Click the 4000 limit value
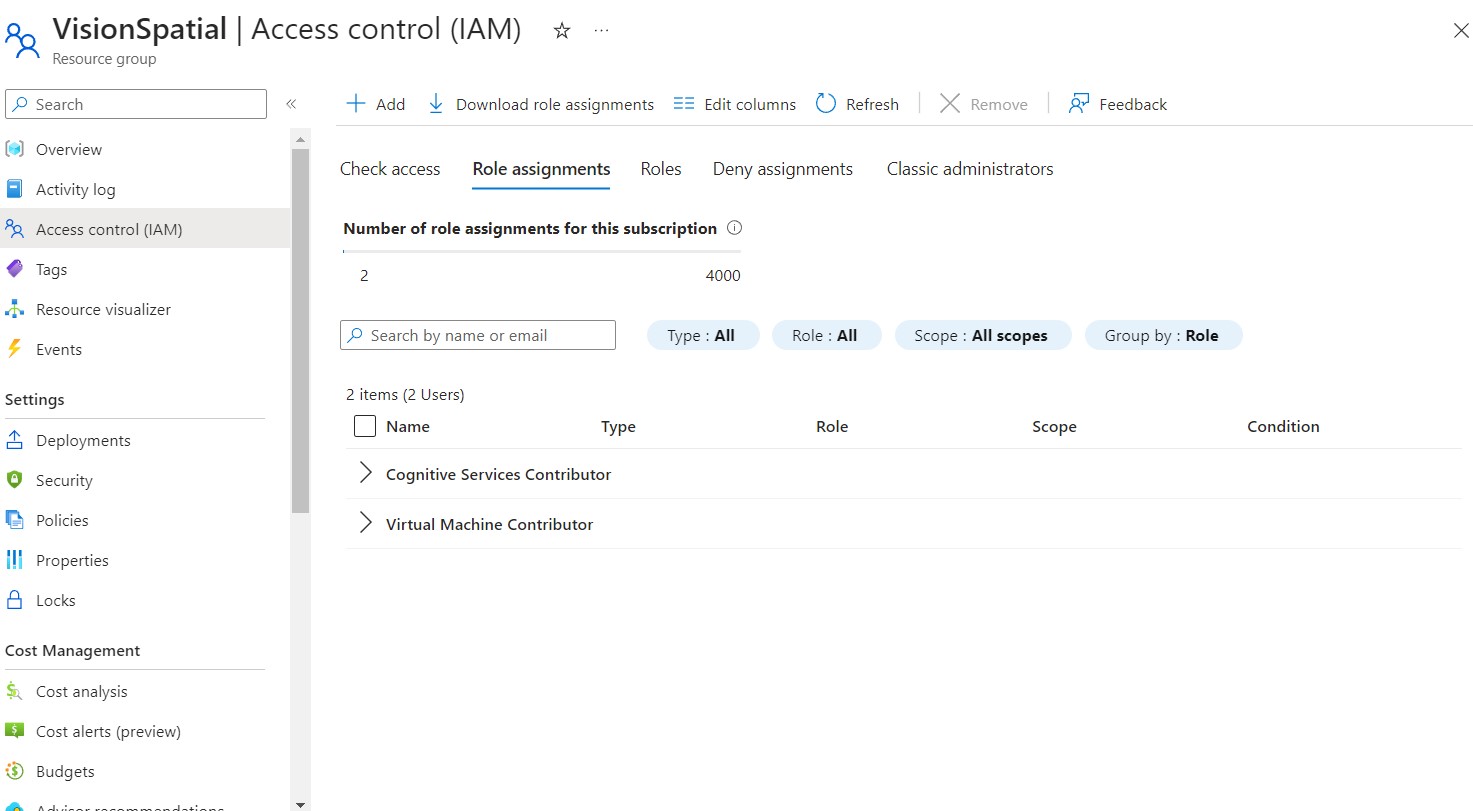This screenshot has height=811, width=1473. (x=723, y=275)
